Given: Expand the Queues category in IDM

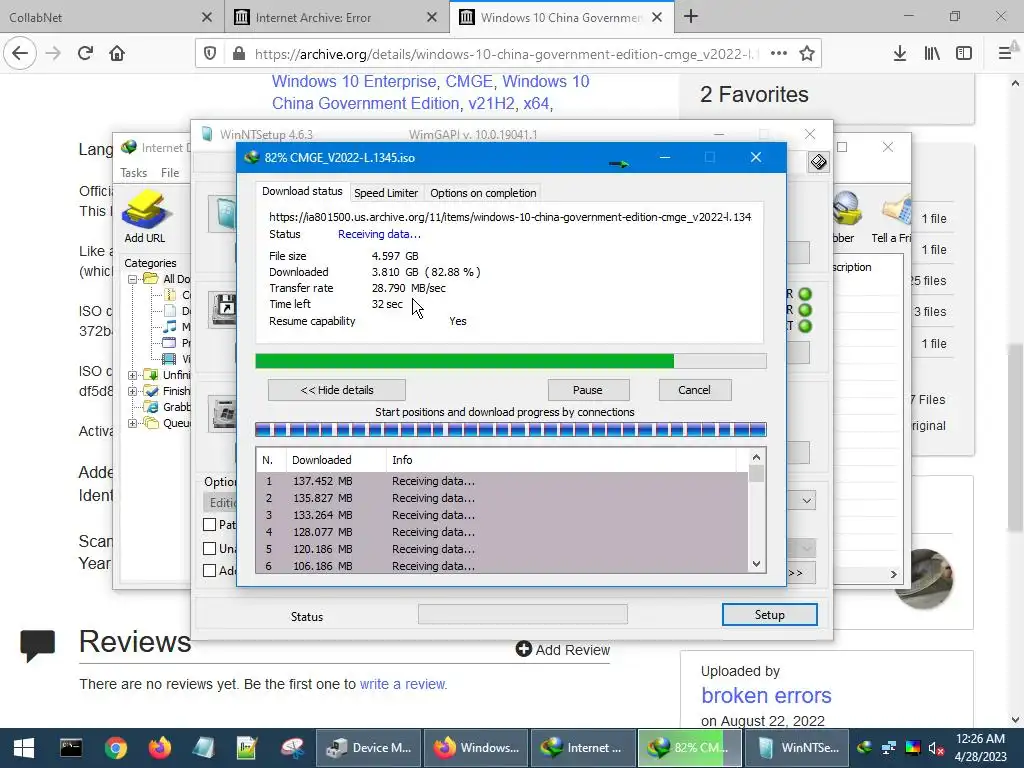Looking at the screenshot, I should point(133,423).
